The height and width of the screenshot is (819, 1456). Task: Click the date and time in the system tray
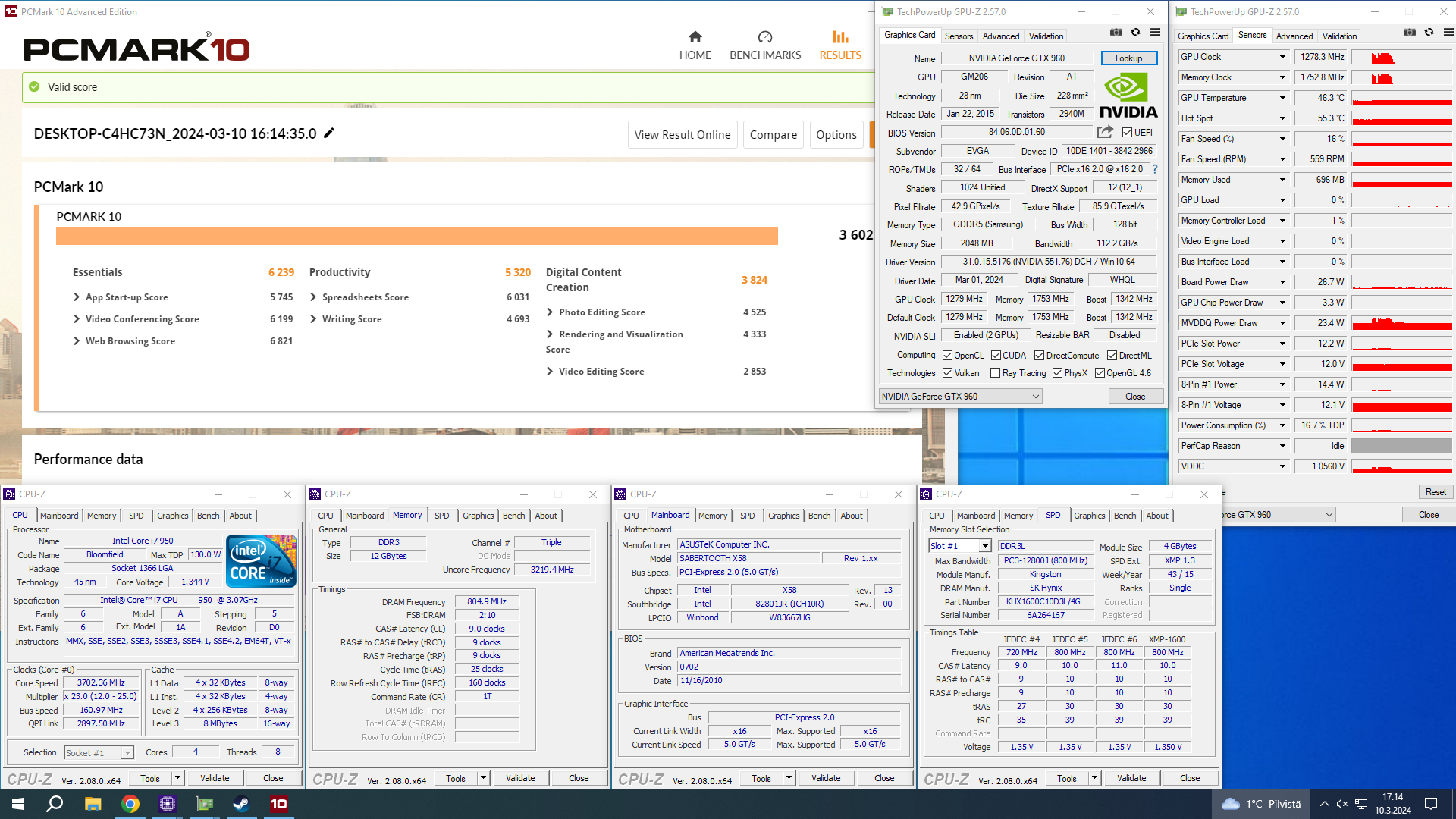(1393, 804)
